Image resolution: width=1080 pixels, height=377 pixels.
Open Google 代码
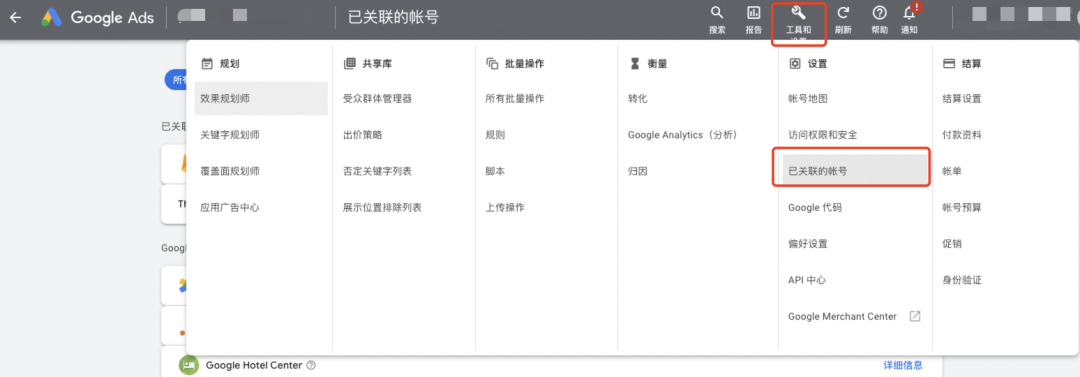click(815, 207)
